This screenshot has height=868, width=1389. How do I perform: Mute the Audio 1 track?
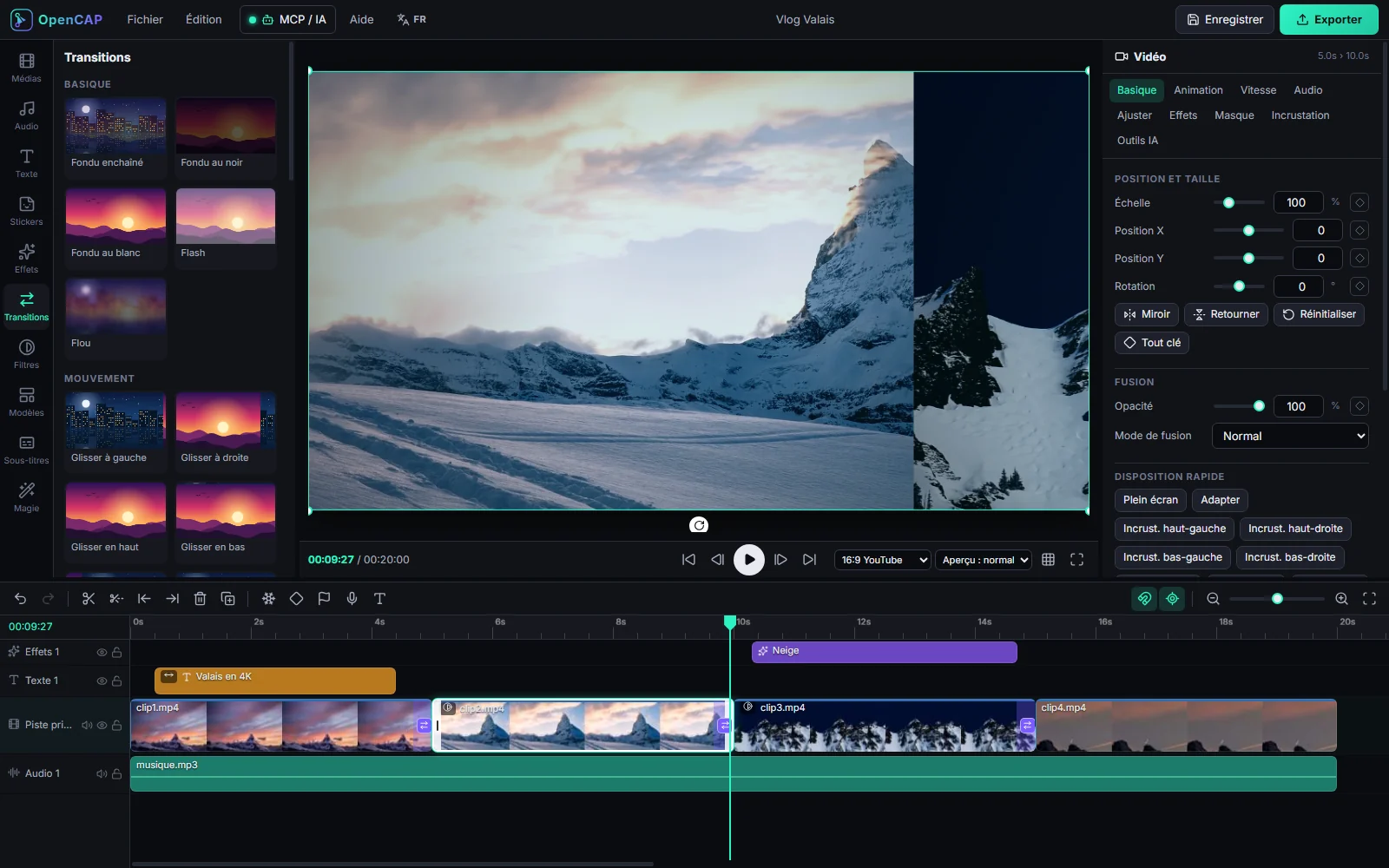[102, 773]
